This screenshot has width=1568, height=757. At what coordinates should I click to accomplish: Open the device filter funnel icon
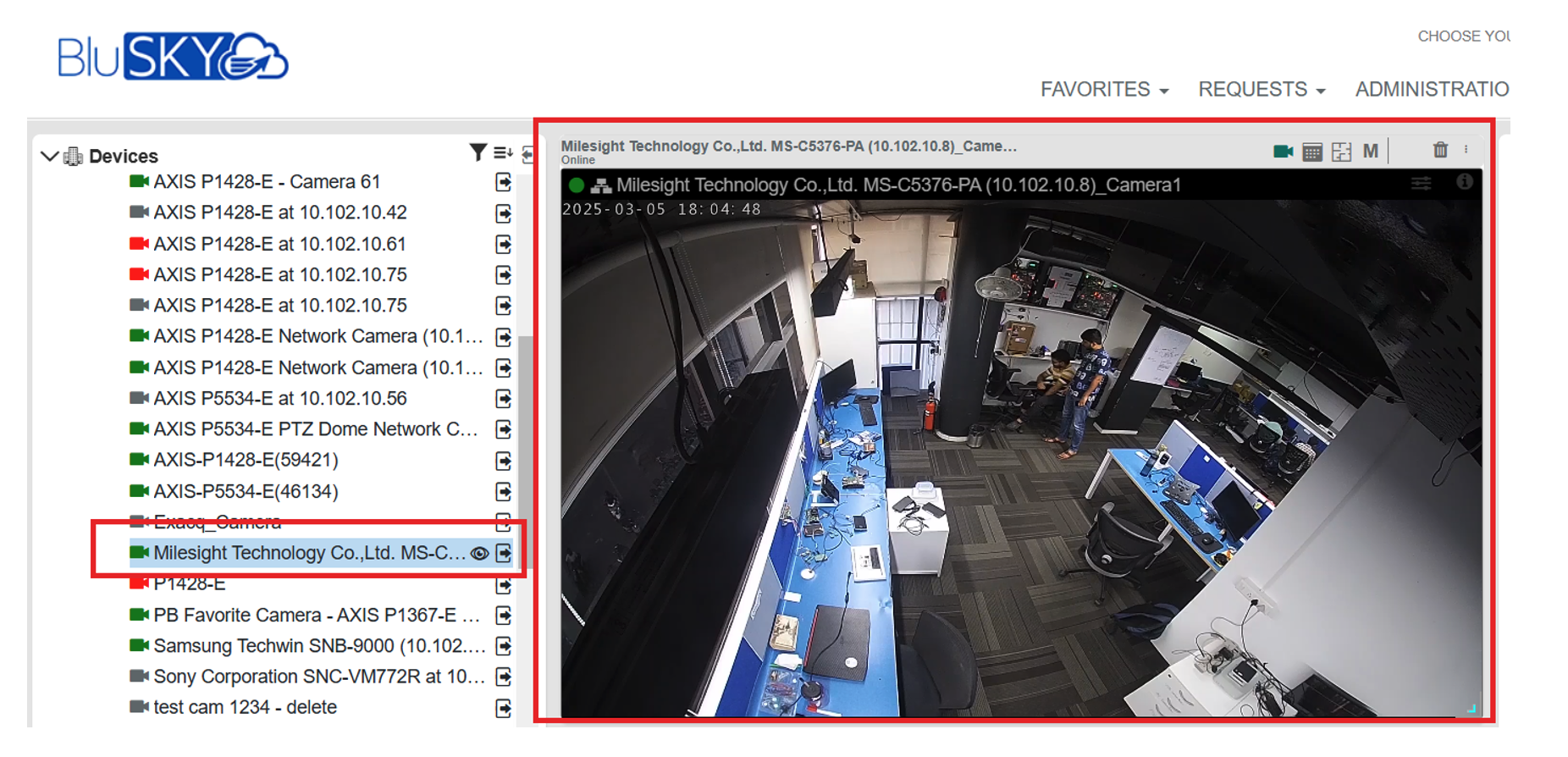(478, 152)
